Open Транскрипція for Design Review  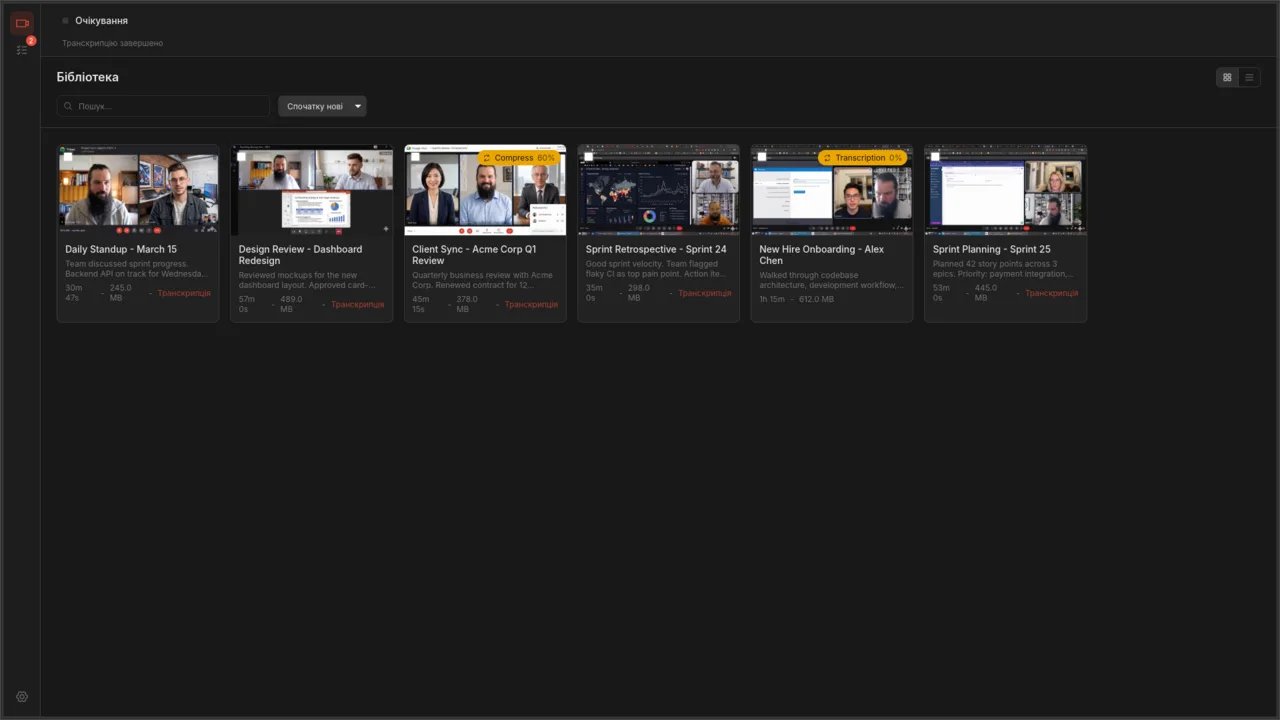pos(357,304)
